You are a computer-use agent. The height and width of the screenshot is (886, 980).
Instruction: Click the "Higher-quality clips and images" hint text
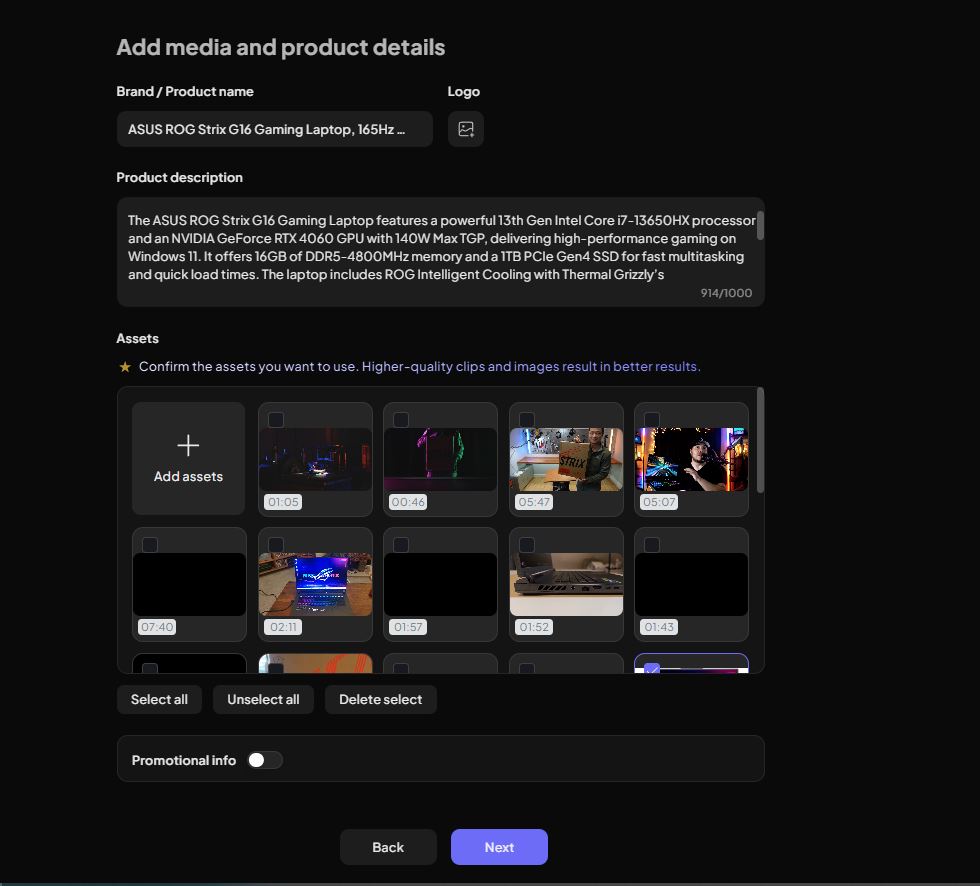tap(531, 366)
